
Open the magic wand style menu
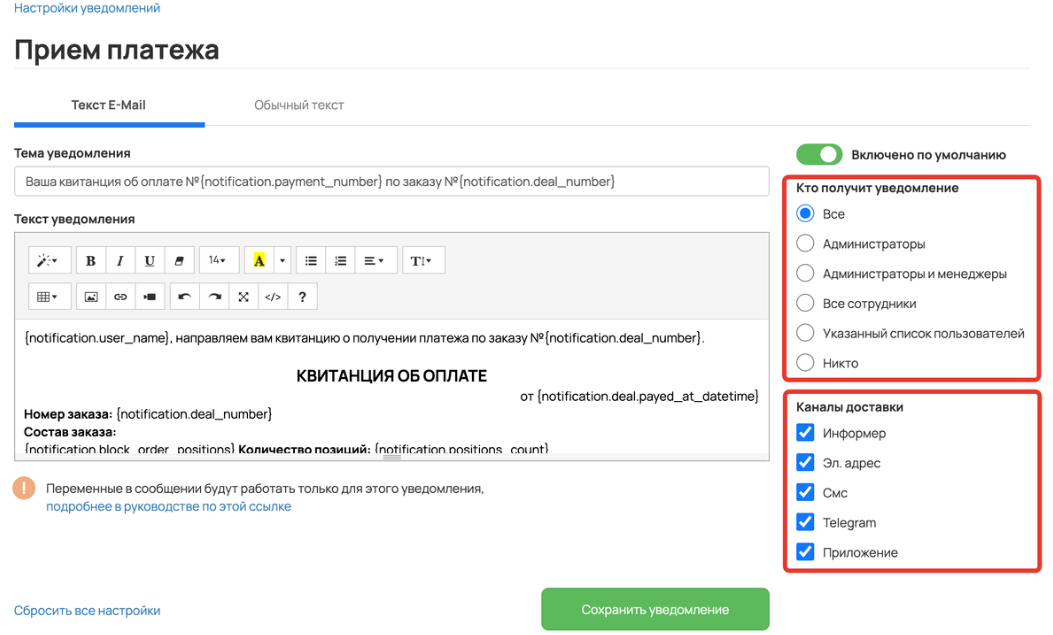pos(49,260)
